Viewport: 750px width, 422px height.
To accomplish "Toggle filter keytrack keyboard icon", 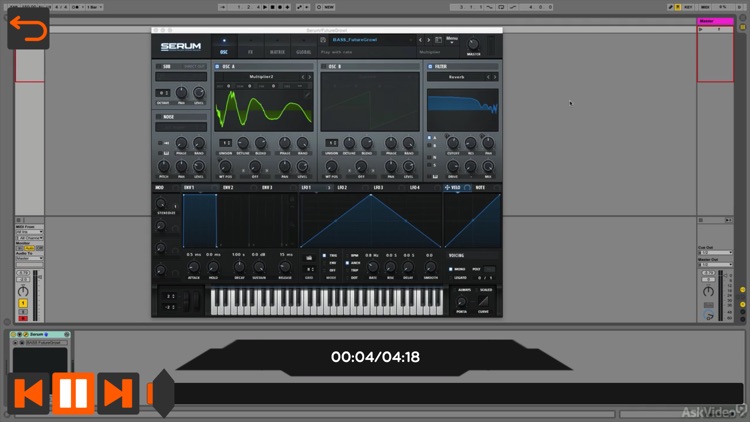I will pyautogui.click(x=435, y=177).
